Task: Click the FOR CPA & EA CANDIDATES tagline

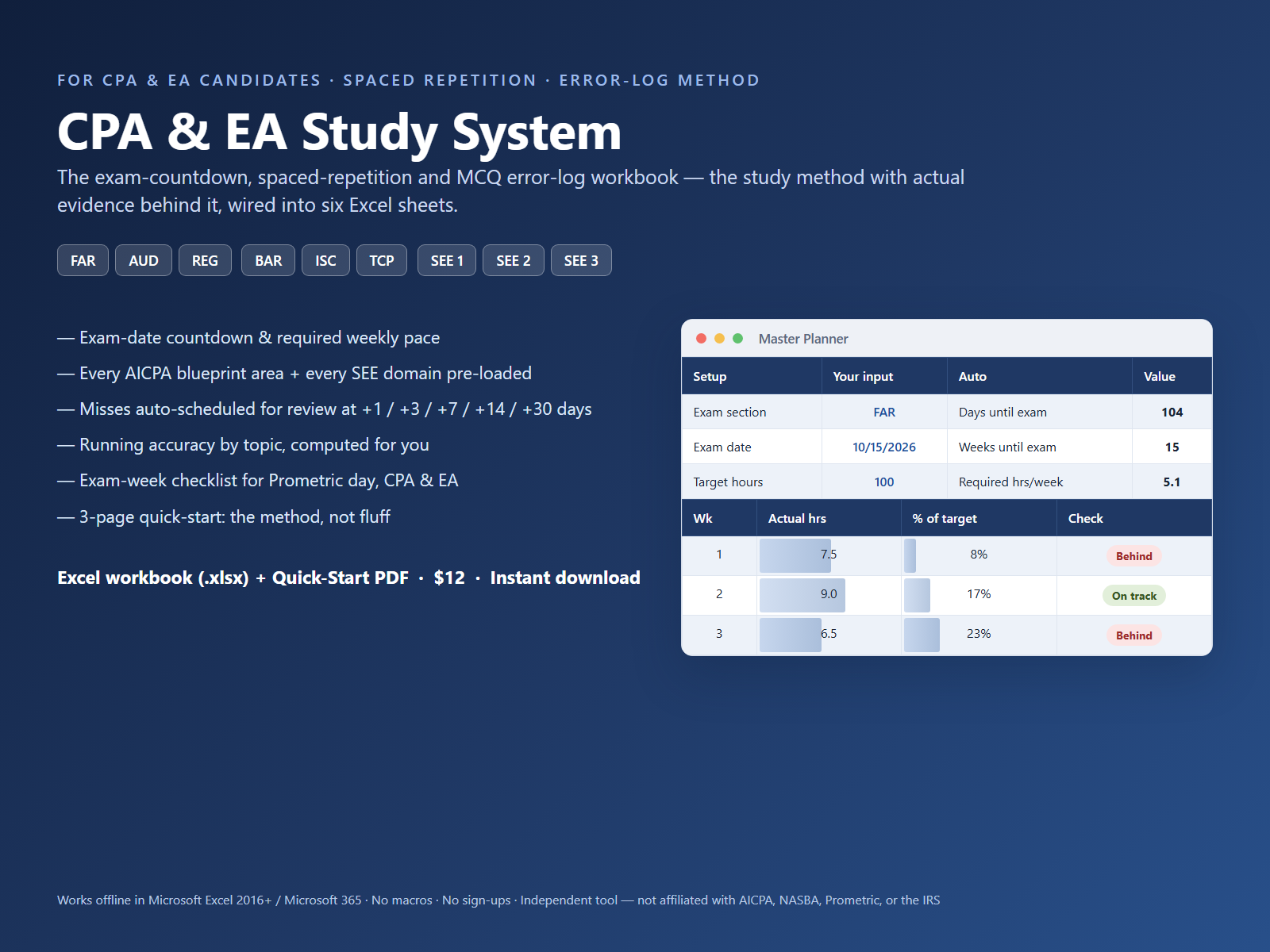Action: coord(408,80)
